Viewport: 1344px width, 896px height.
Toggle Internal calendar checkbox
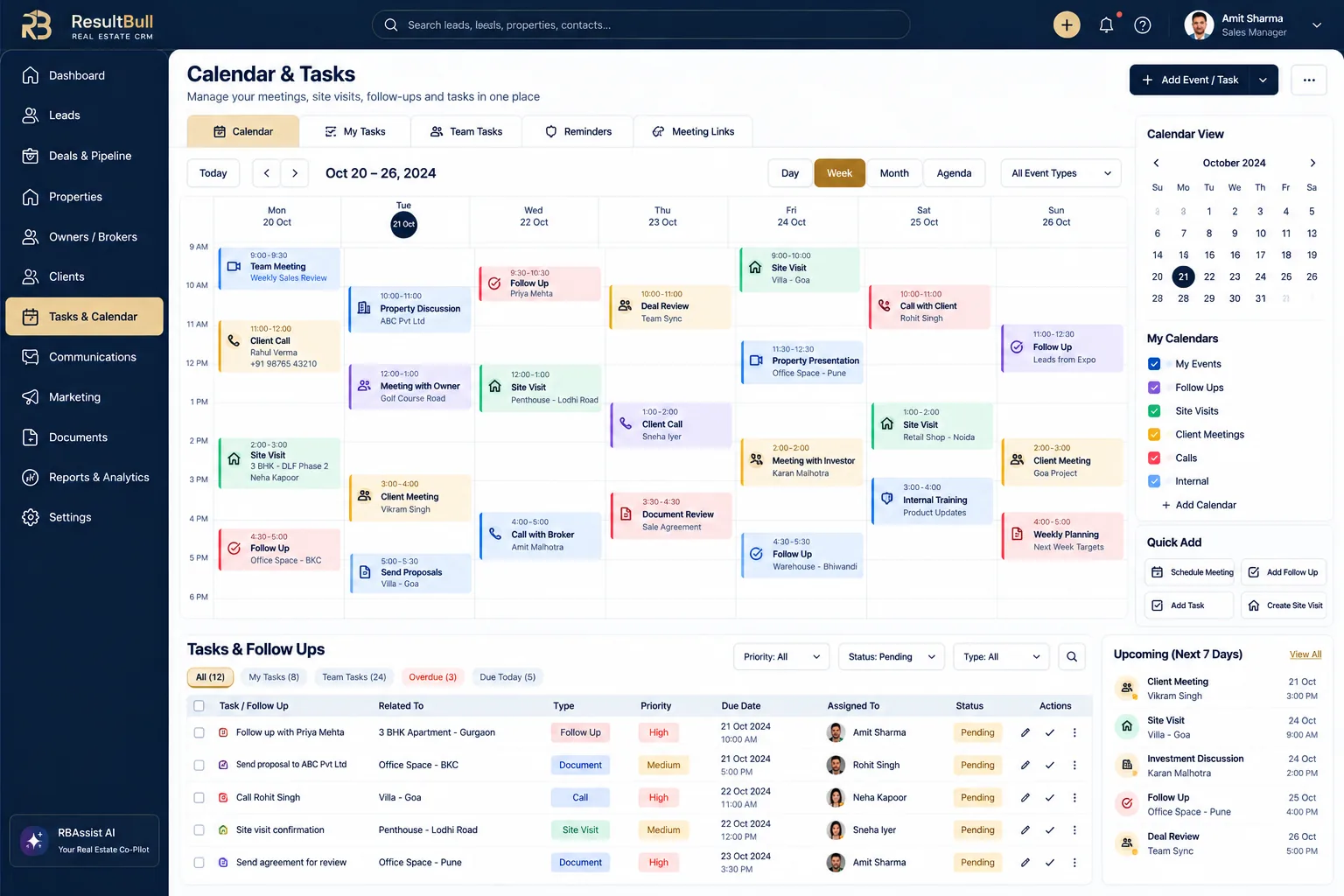click(1154, 481)
